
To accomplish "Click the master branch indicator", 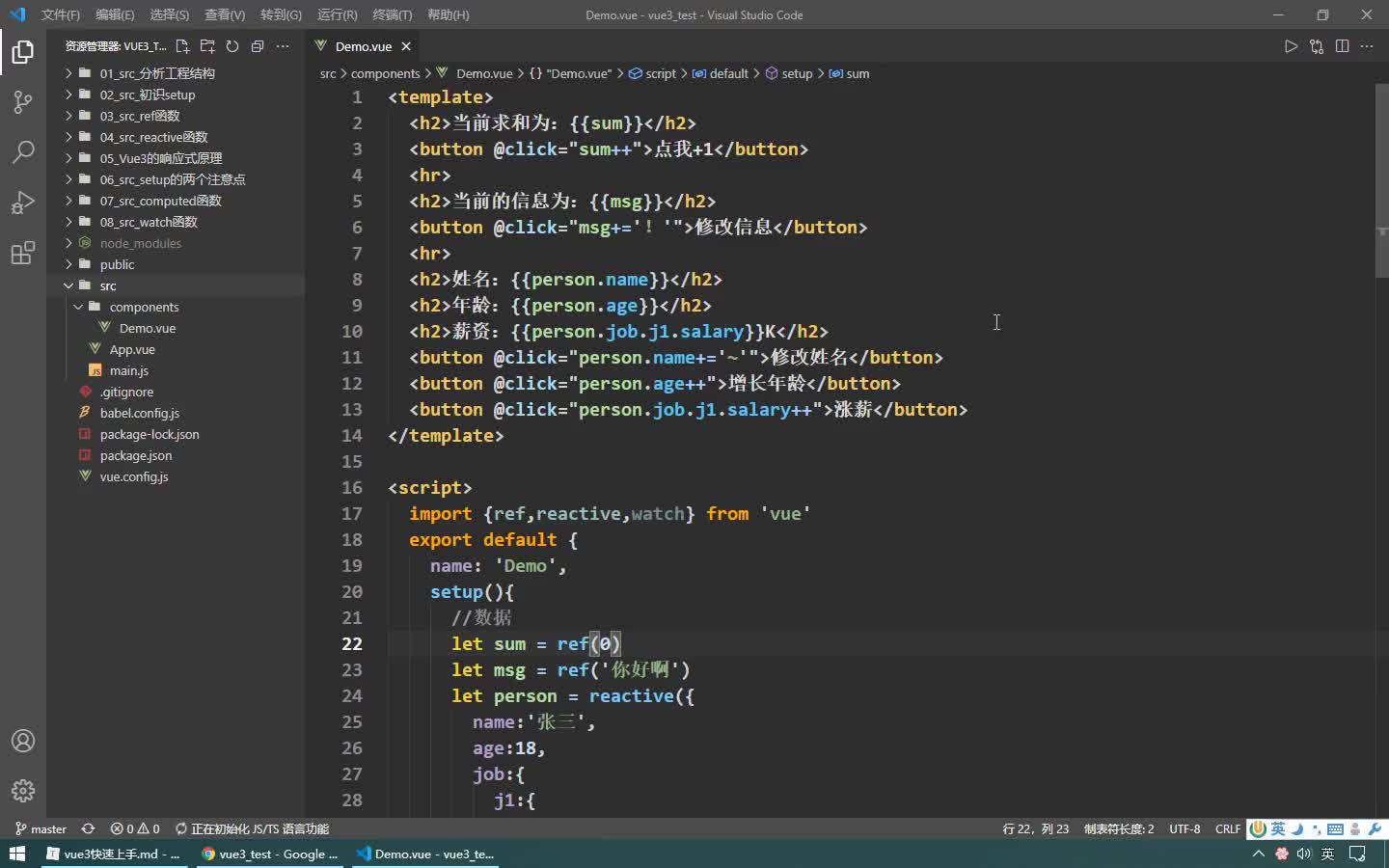I will click(x=41, y=828).
